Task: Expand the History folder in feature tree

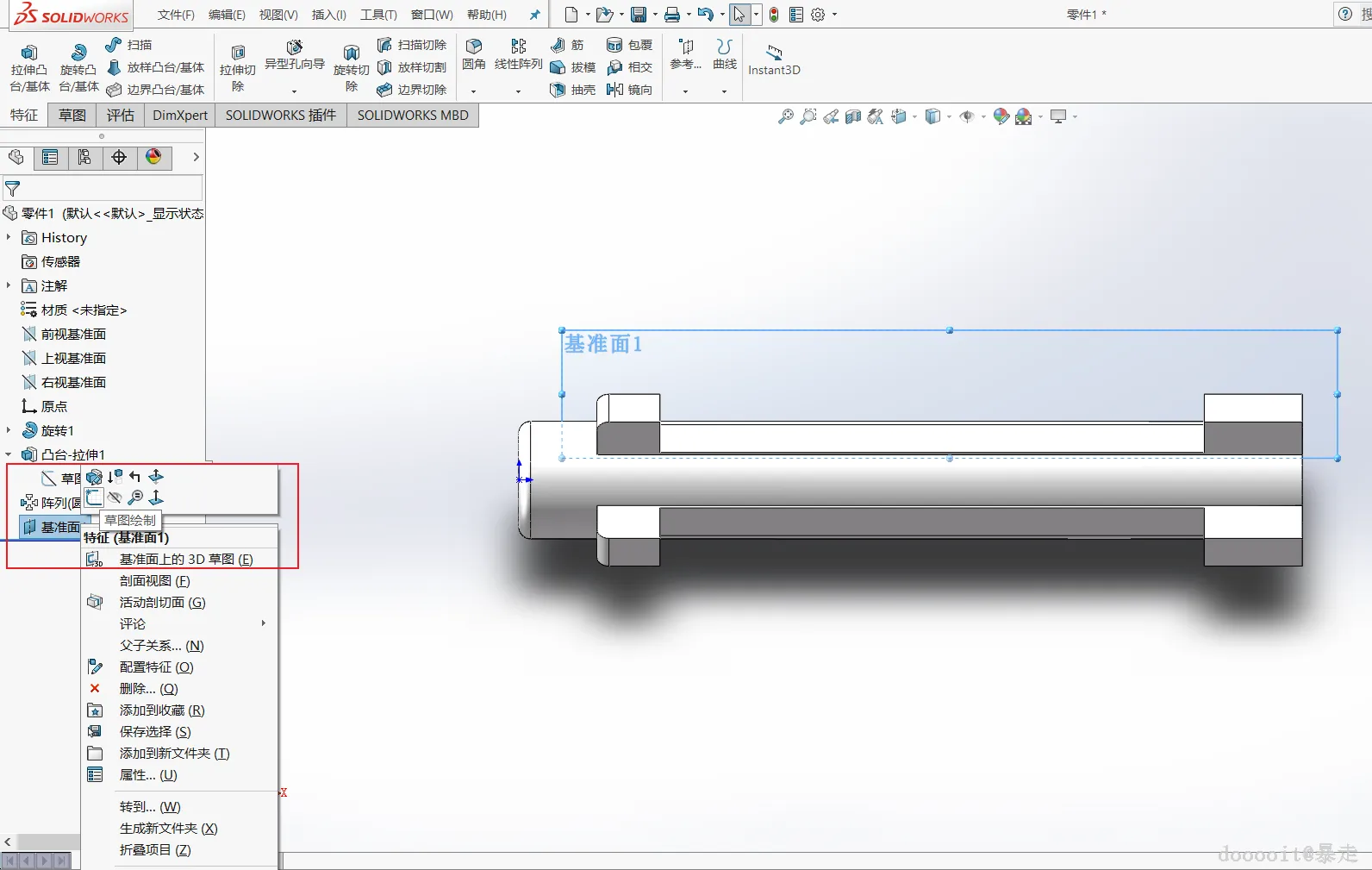Action: click(9, 237)
